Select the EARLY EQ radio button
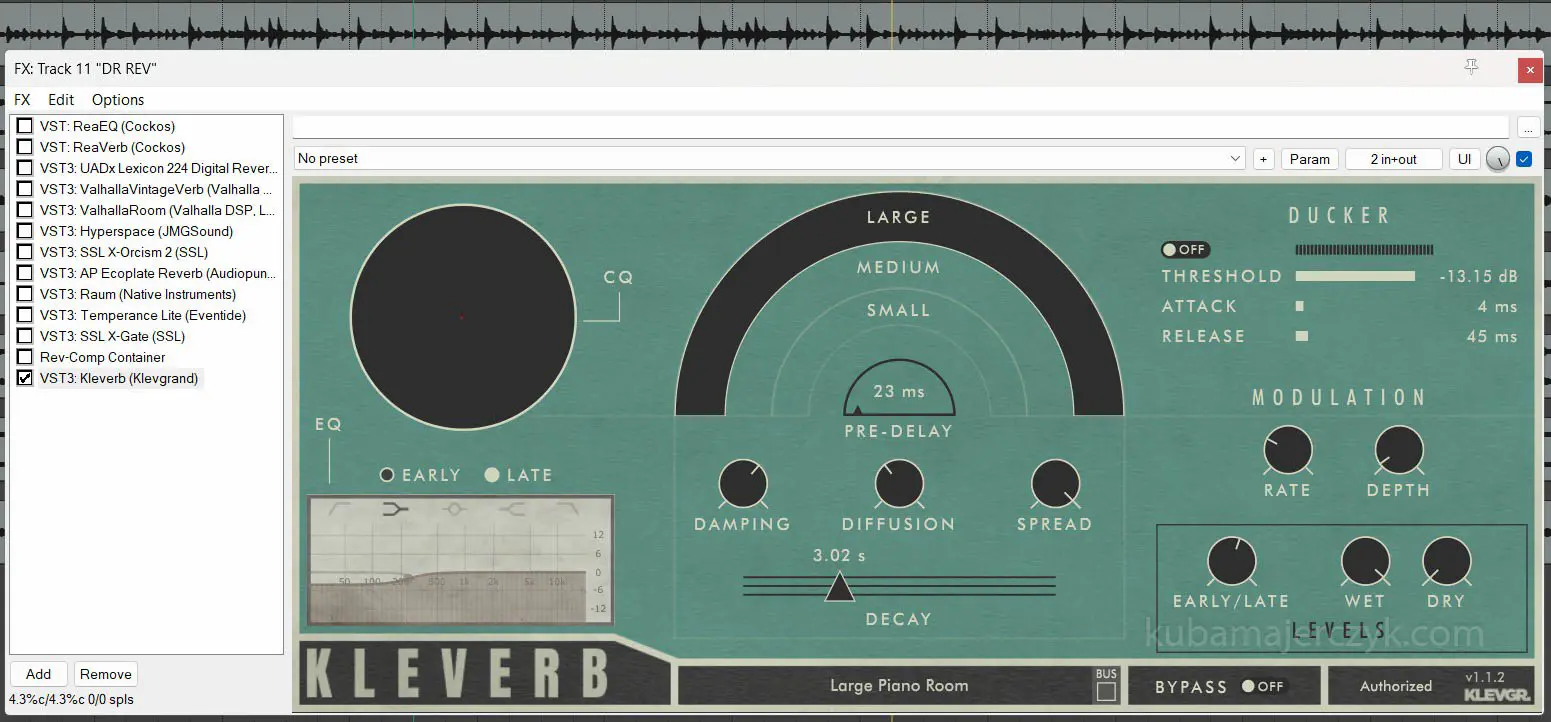Viewport: 1551px width, 722px height. 387,475
